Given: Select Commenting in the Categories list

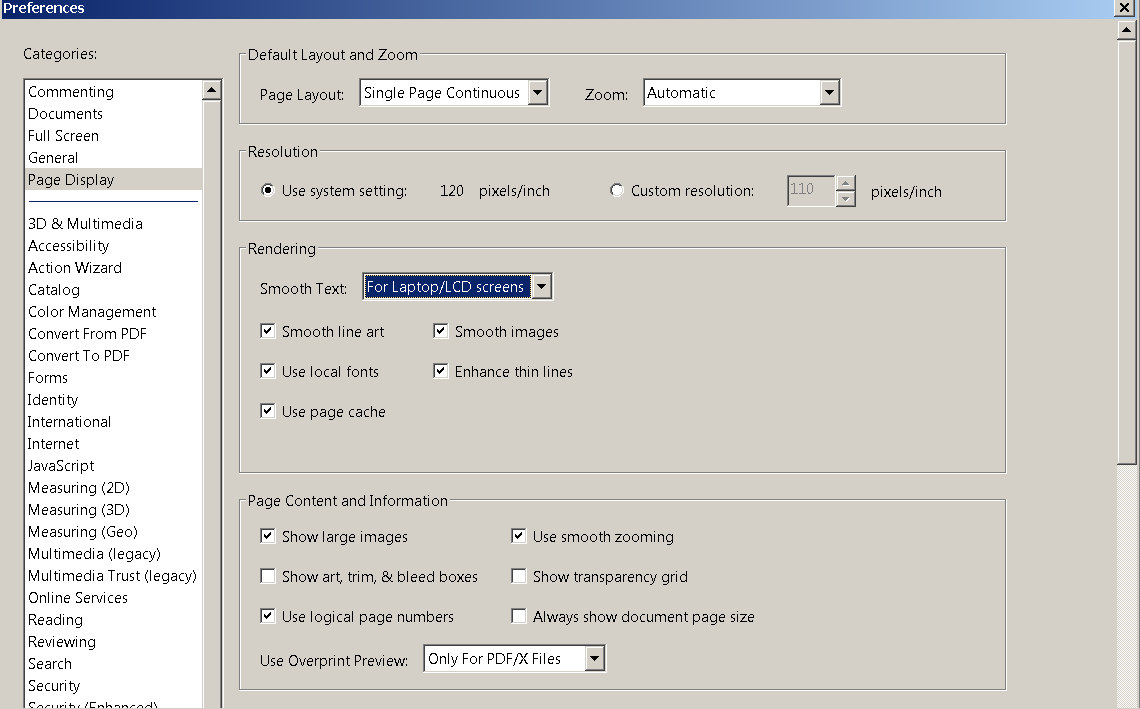Looking at the screenshot, I should pyautogui.click(x=71, y=92).
